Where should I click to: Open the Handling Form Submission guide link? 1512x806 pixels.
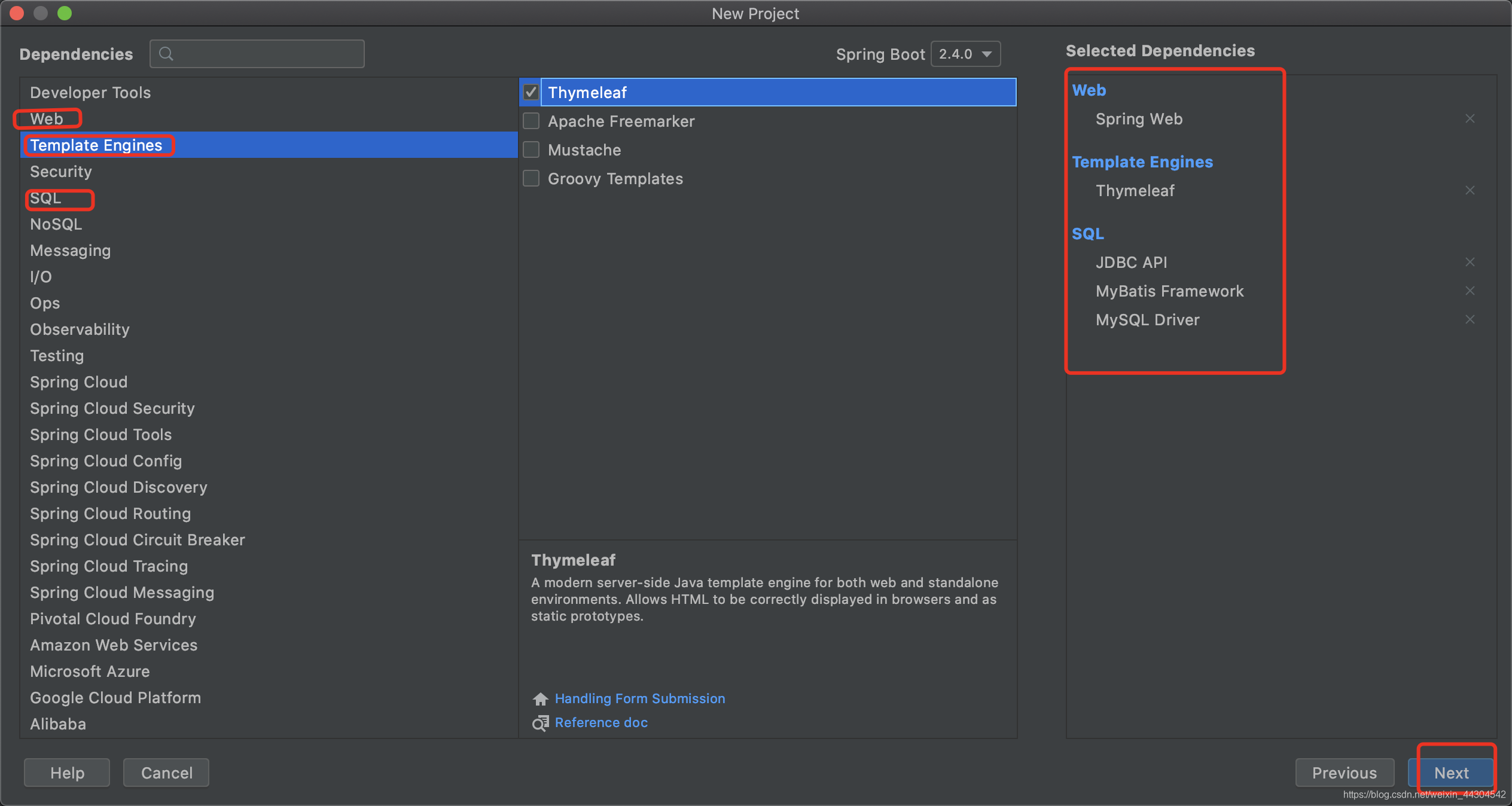pyautogui.click(x=640, y=698)
